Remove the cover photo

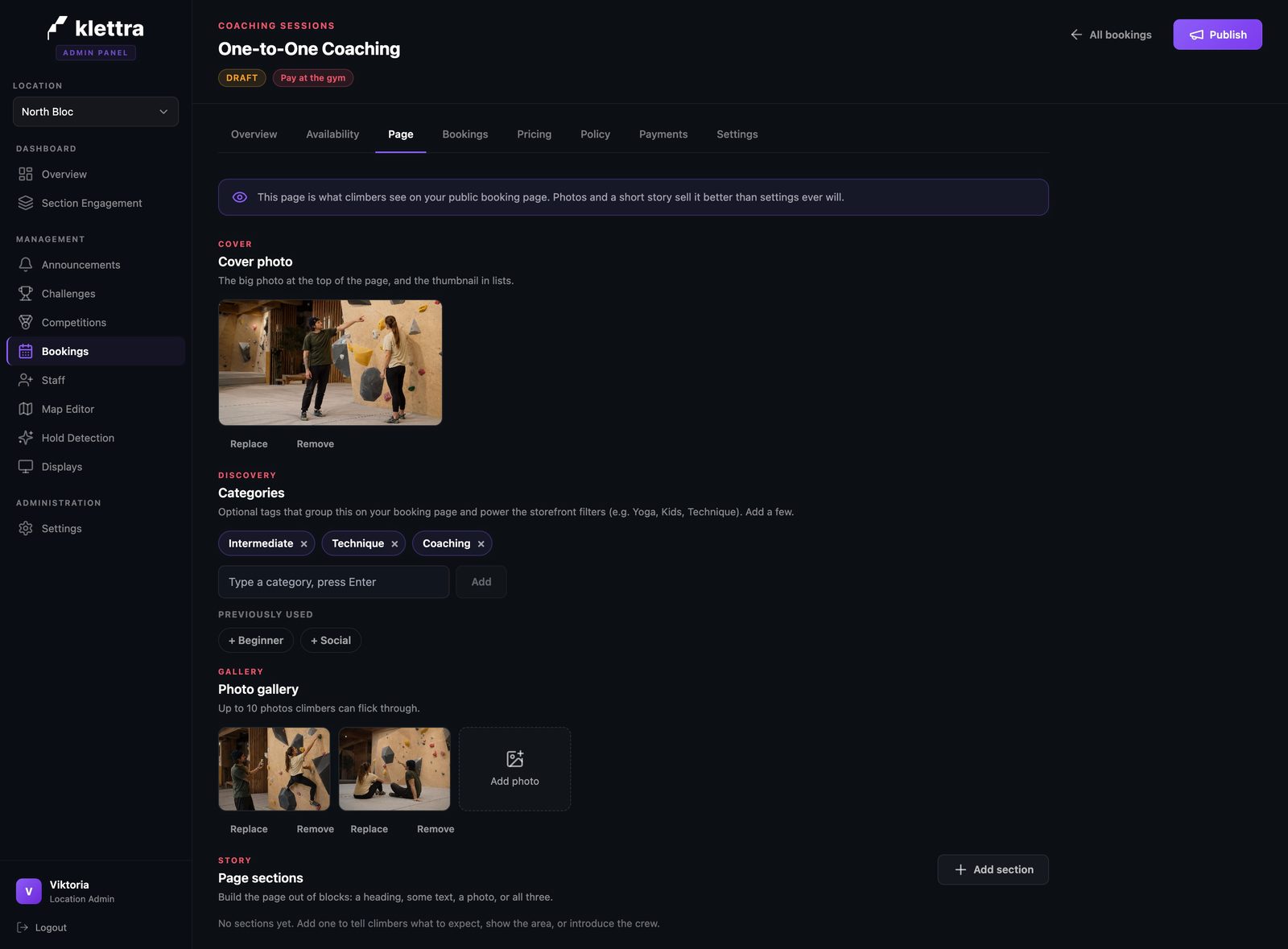[x=316, y=444]
